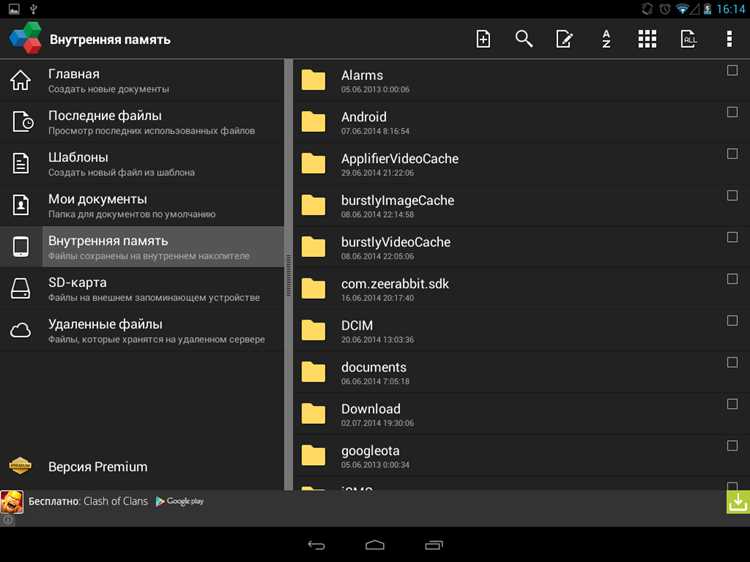Check the box for Alarms folder

click(732, 71)
